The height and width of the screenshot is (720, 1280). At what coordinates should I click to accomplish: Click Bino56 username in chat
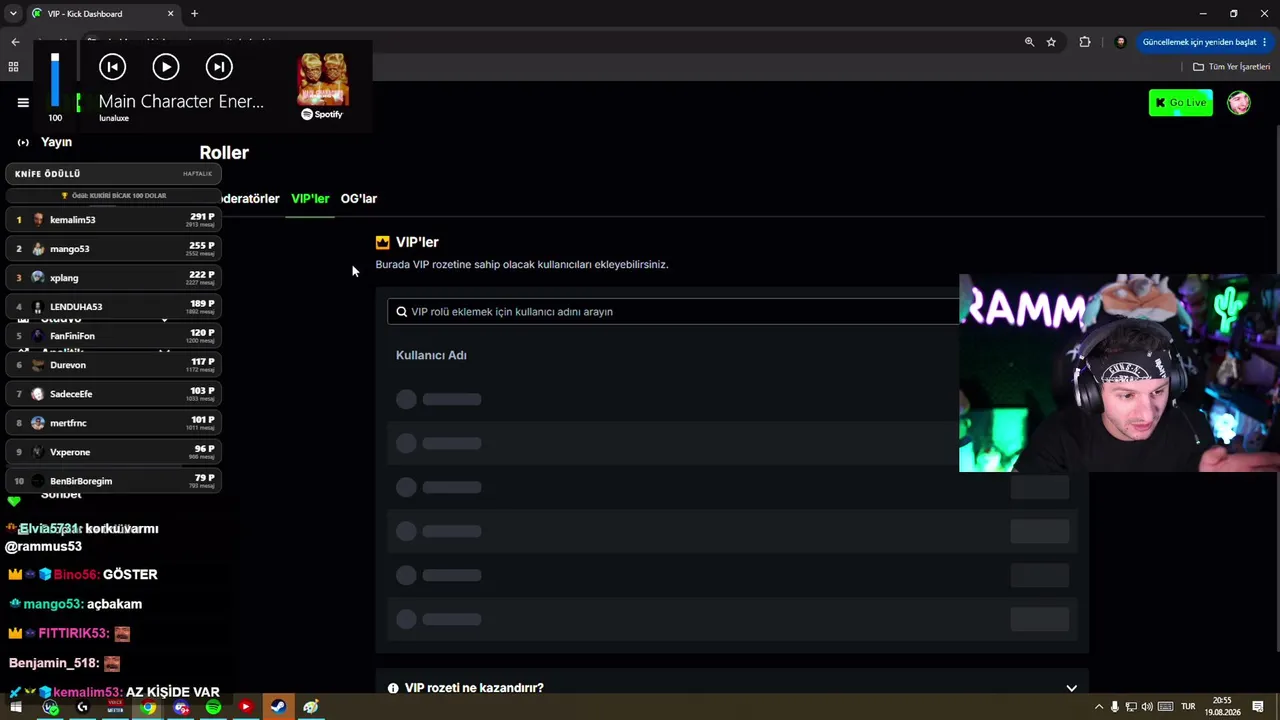[75, 575]
